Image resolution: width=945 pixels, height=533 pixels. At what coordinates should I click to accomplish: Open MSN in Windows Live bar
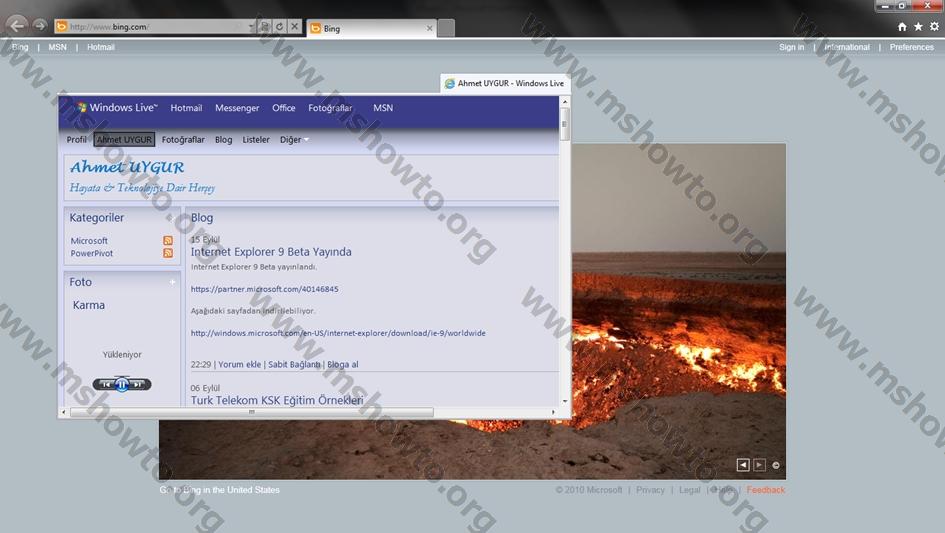(383, 108)
